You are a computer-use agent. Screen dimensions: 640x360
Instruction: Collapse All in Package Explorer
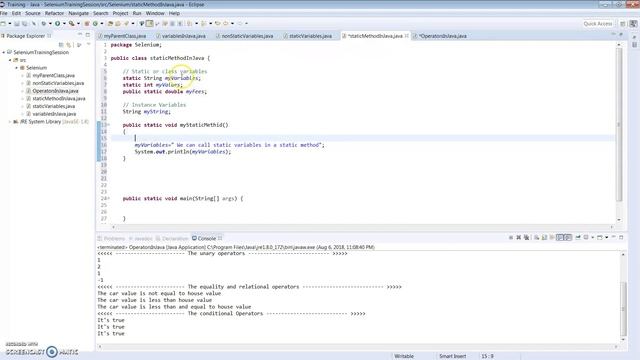point(61,44)
